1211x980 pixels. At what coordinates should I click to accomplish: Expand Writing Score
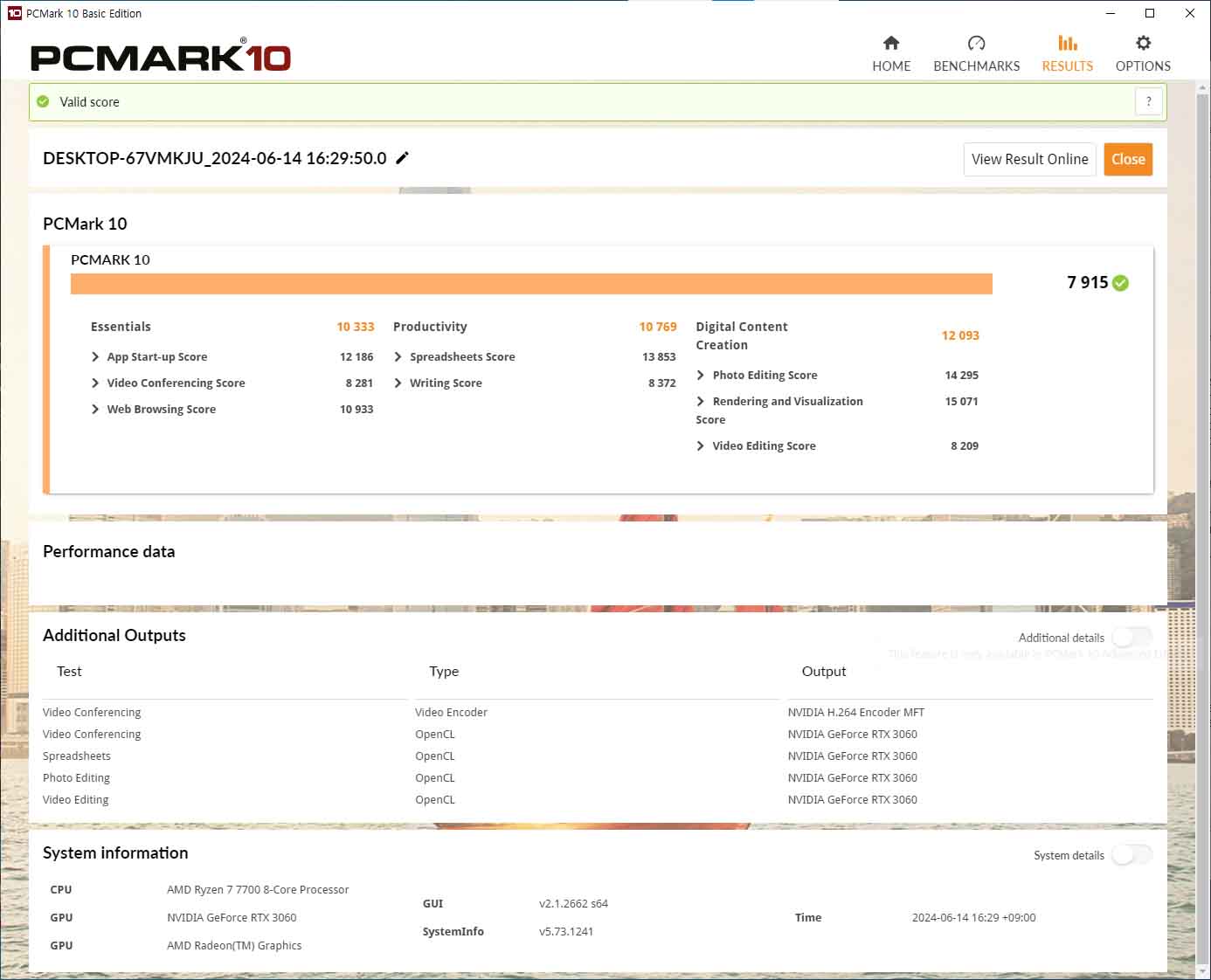click(398, 383)
